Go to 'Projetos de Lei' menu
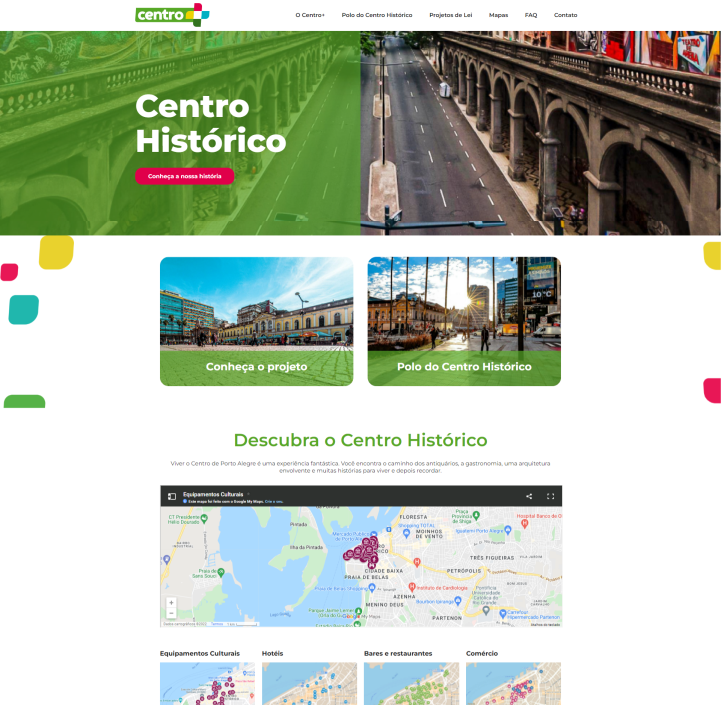Viewport: 721px width, 705px height. pyautogui.click(x=450, y=15)
